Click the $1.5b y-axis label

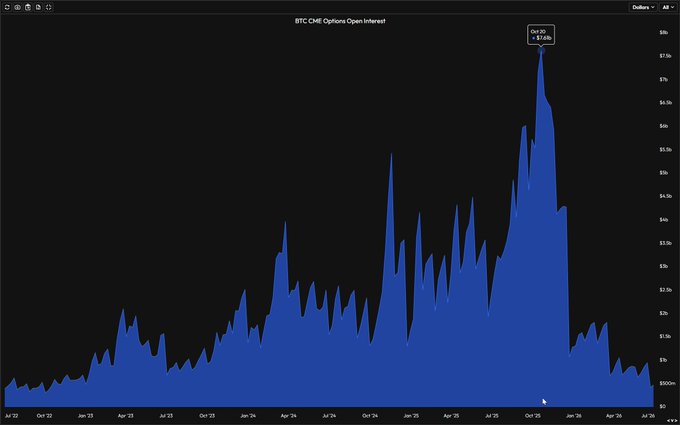(665, 337)
